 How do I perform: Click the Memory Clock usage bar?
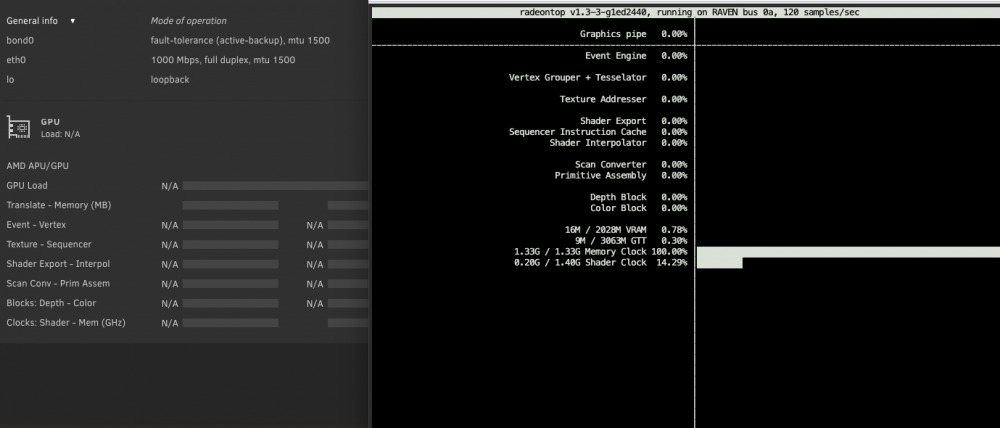click(848, 252)
